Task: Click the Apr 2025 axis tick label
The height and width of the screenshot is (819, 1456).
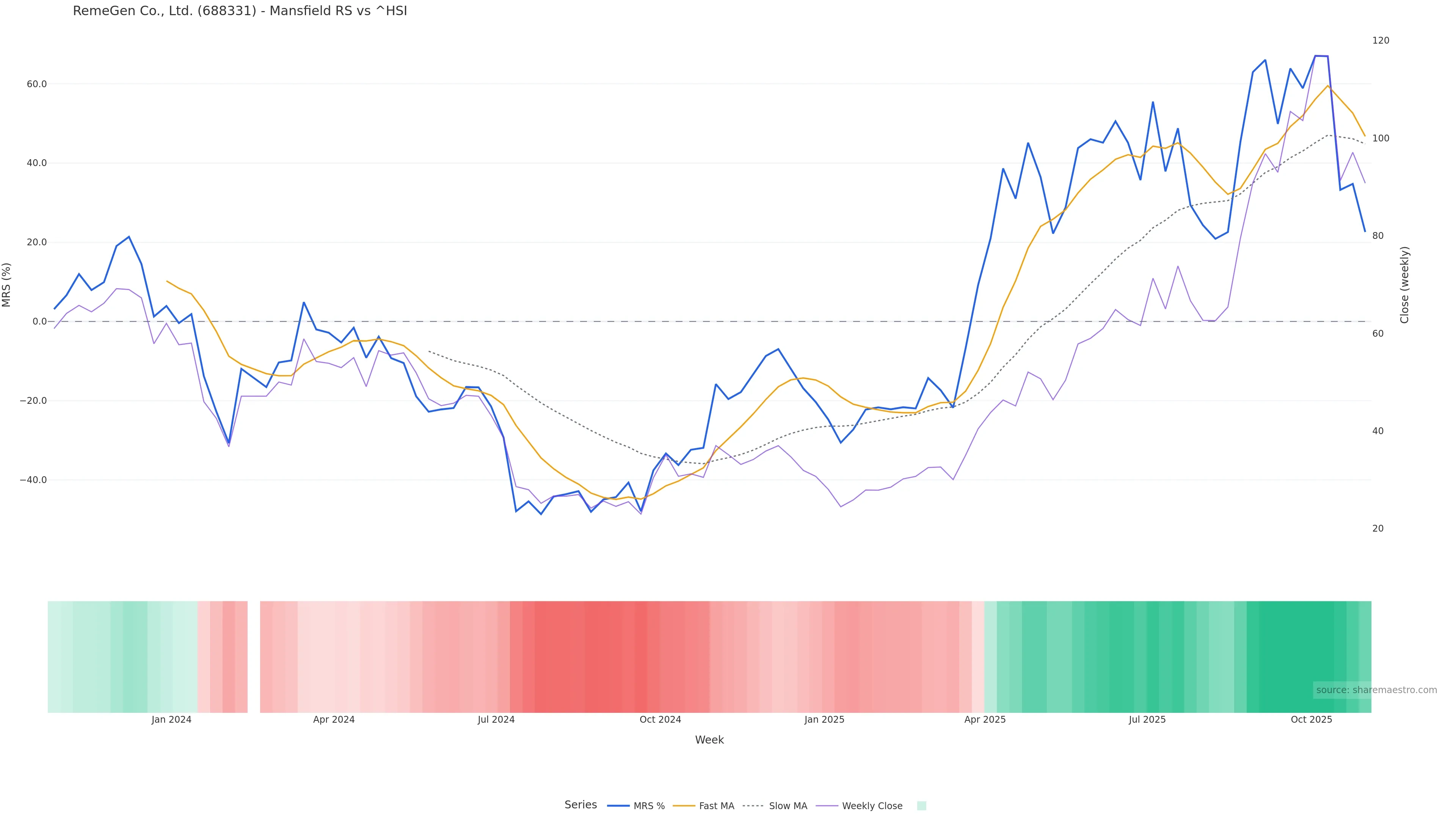Action: [985, 720]
